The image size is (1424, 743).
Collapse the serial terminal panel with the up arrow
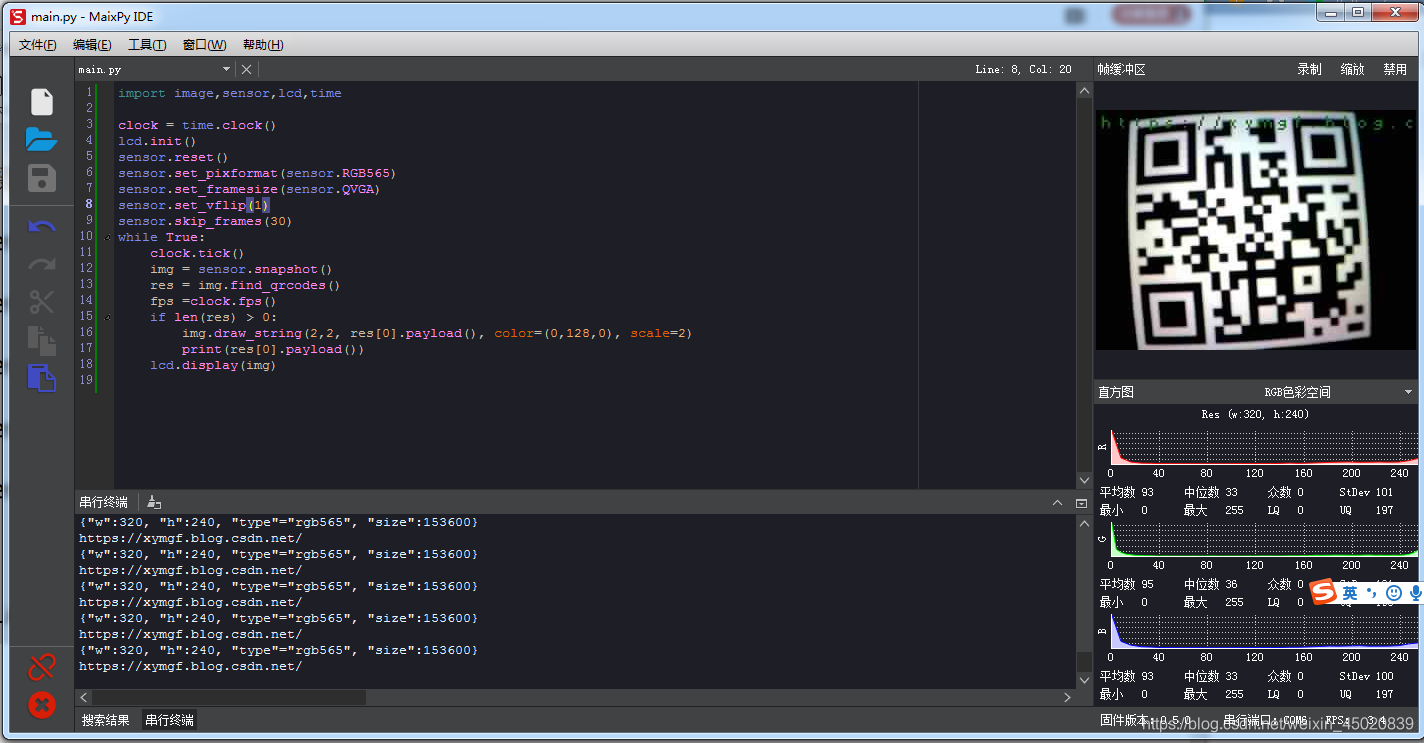tap(1058, 503)
